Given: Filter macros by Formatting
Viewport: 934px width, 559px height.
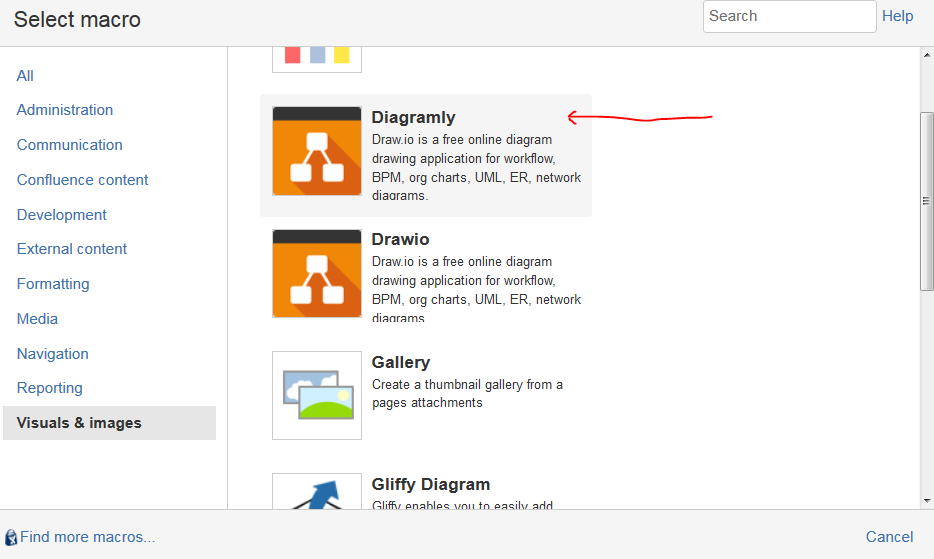Looking at the screenshot, I should click(x=53, y=284).
